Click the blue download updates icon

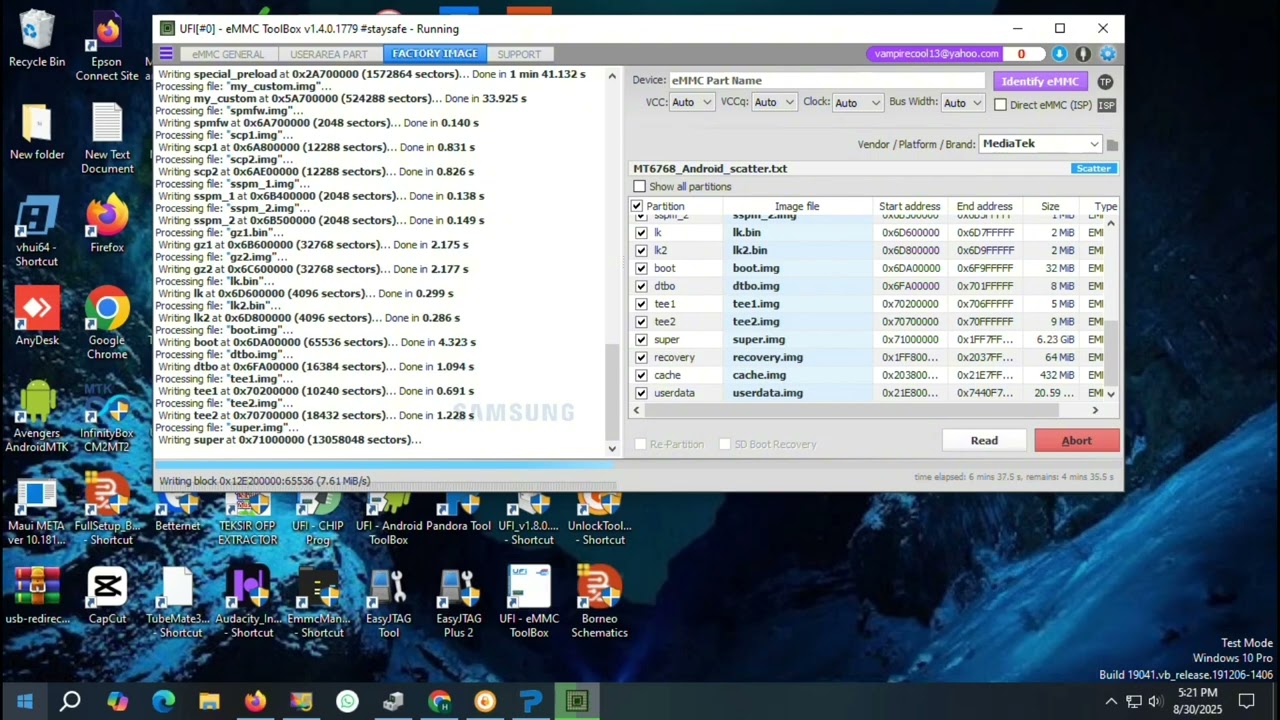coord(1059,54)
